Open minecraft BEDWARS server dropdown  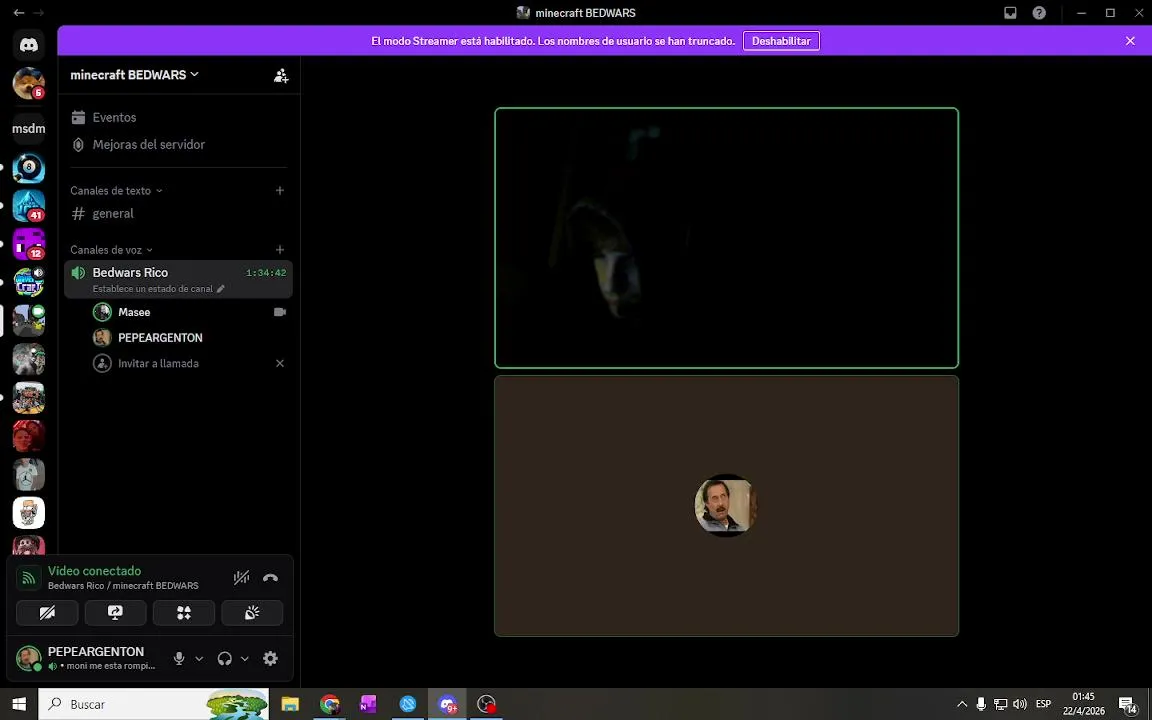point(134,75)
